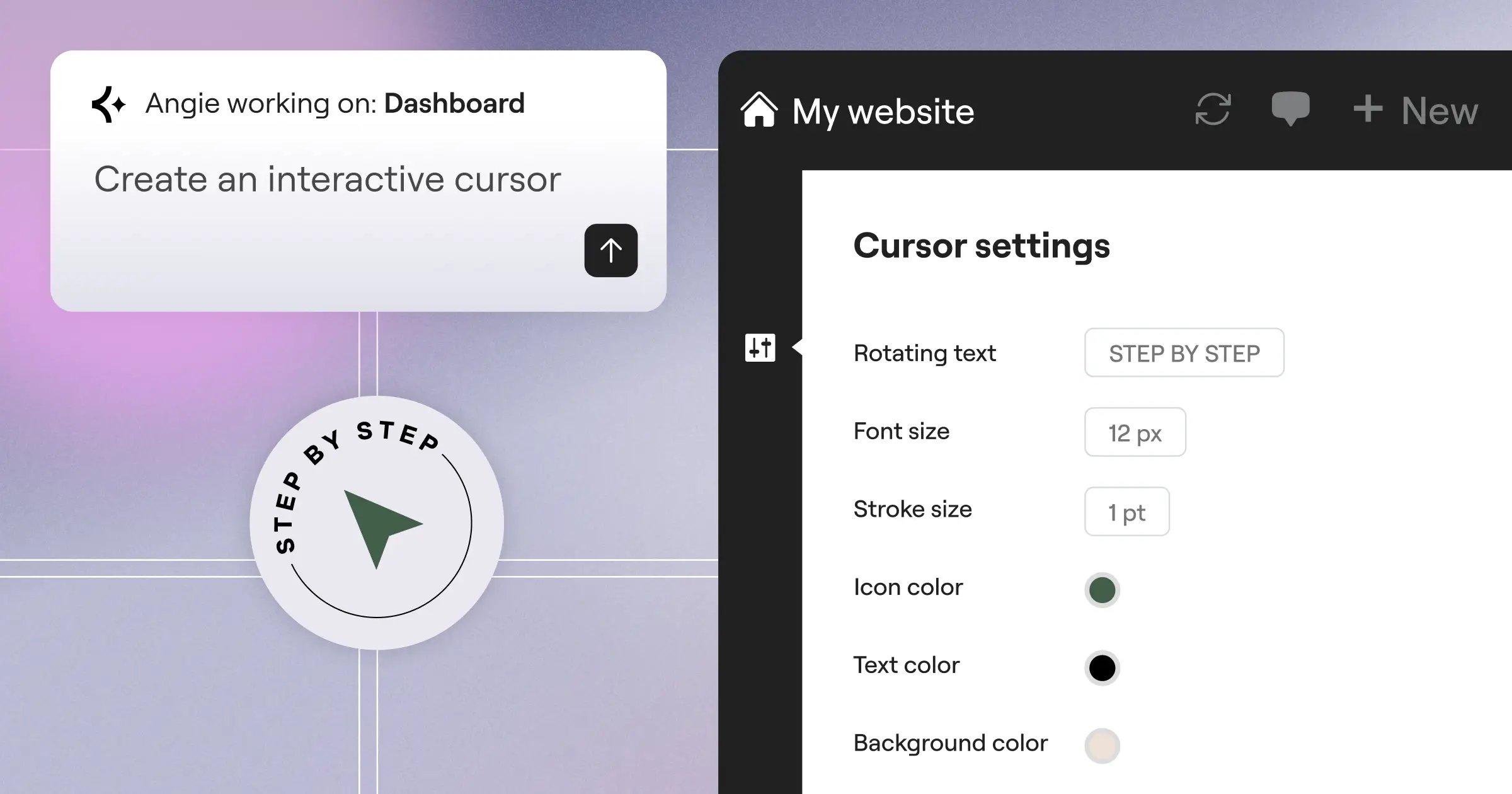This screenshot has height=794, width=1512.
Task: Open the Icon color green swatch
Action: [x=1102, y=590]
